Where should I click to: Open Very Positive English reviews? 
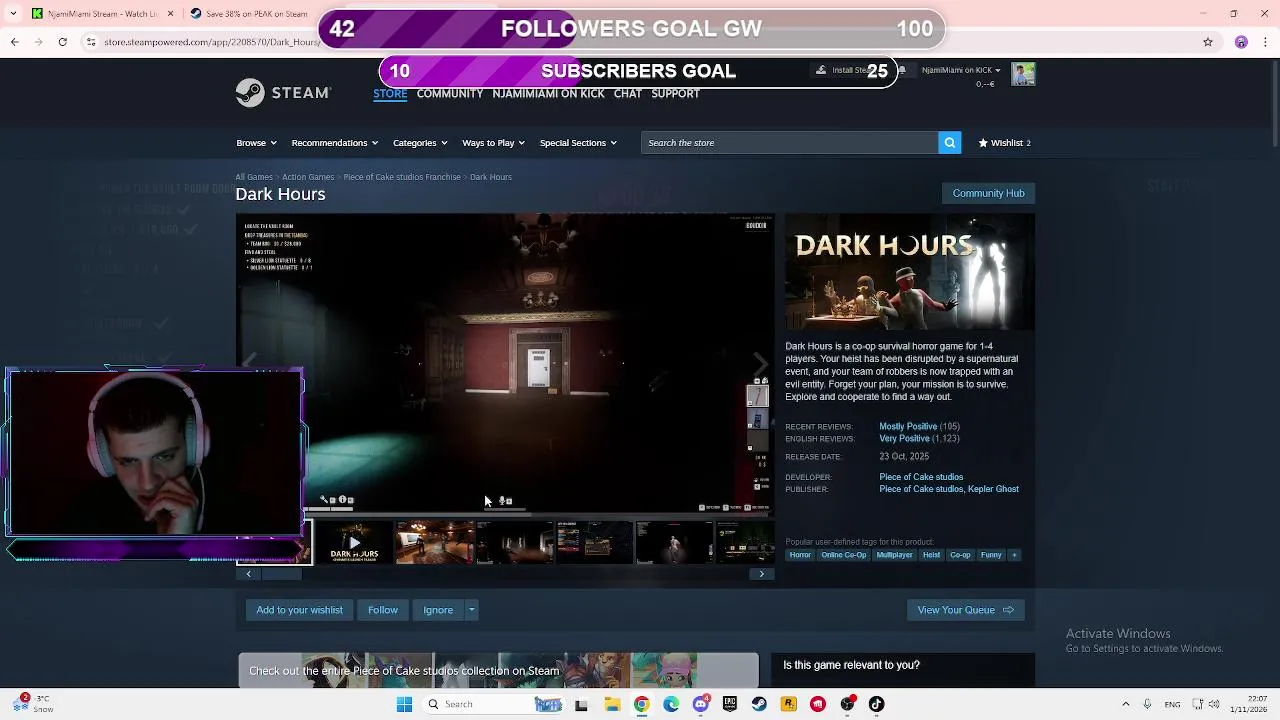click(904, 439)
